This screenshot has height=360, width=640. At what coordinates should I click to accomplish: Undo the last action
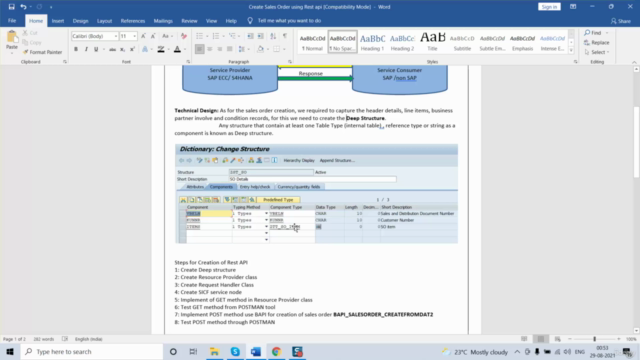tap(23, 7)
